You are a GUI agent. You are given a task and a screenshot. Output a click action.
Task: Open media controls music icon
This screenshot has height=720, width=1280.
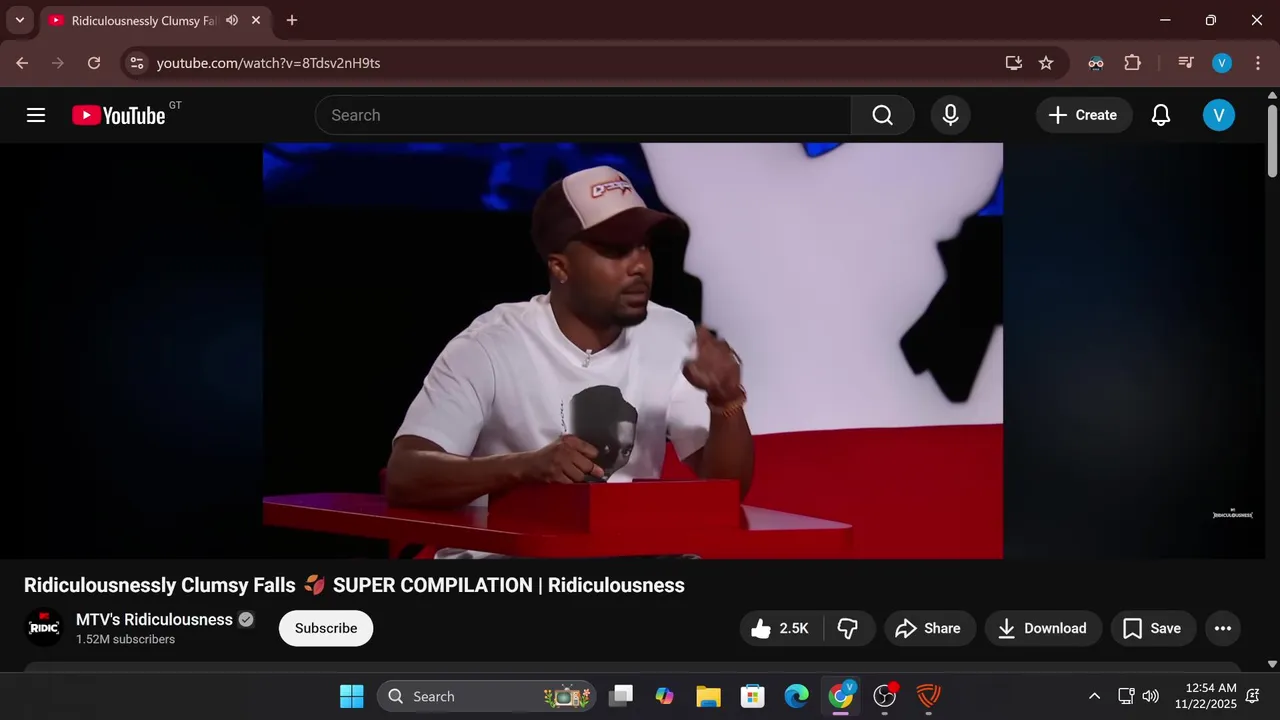point(1186,63)
